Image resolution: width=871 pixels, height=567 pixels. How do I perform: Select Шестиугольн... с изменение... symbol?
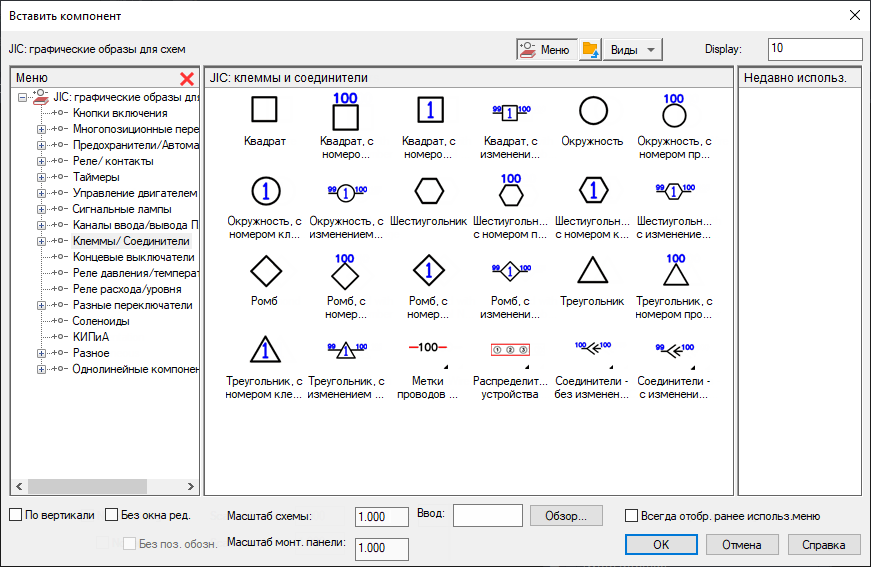674,191
